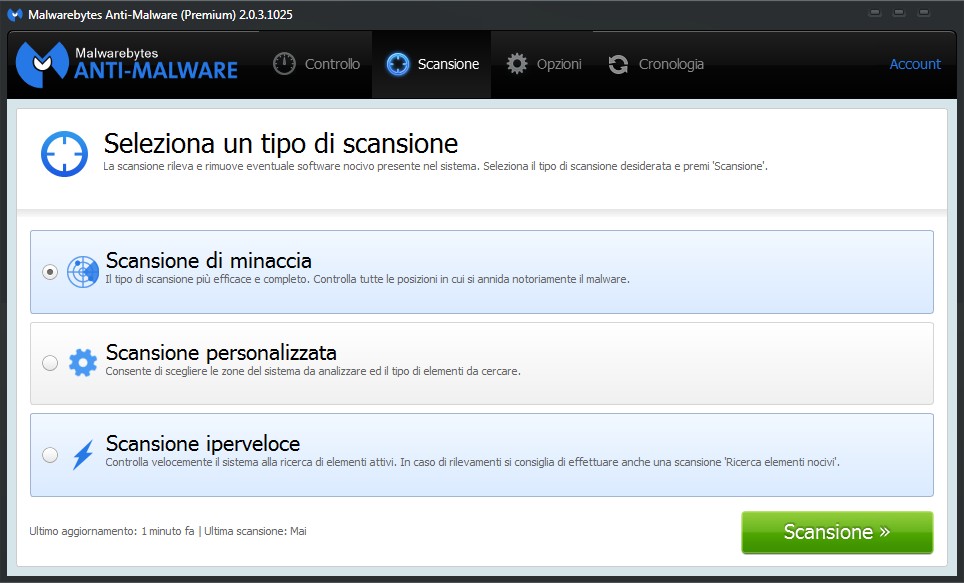The height and width of the screenshot is (583, 964).
Task: Click the custom scan description text
Action: 313,371
